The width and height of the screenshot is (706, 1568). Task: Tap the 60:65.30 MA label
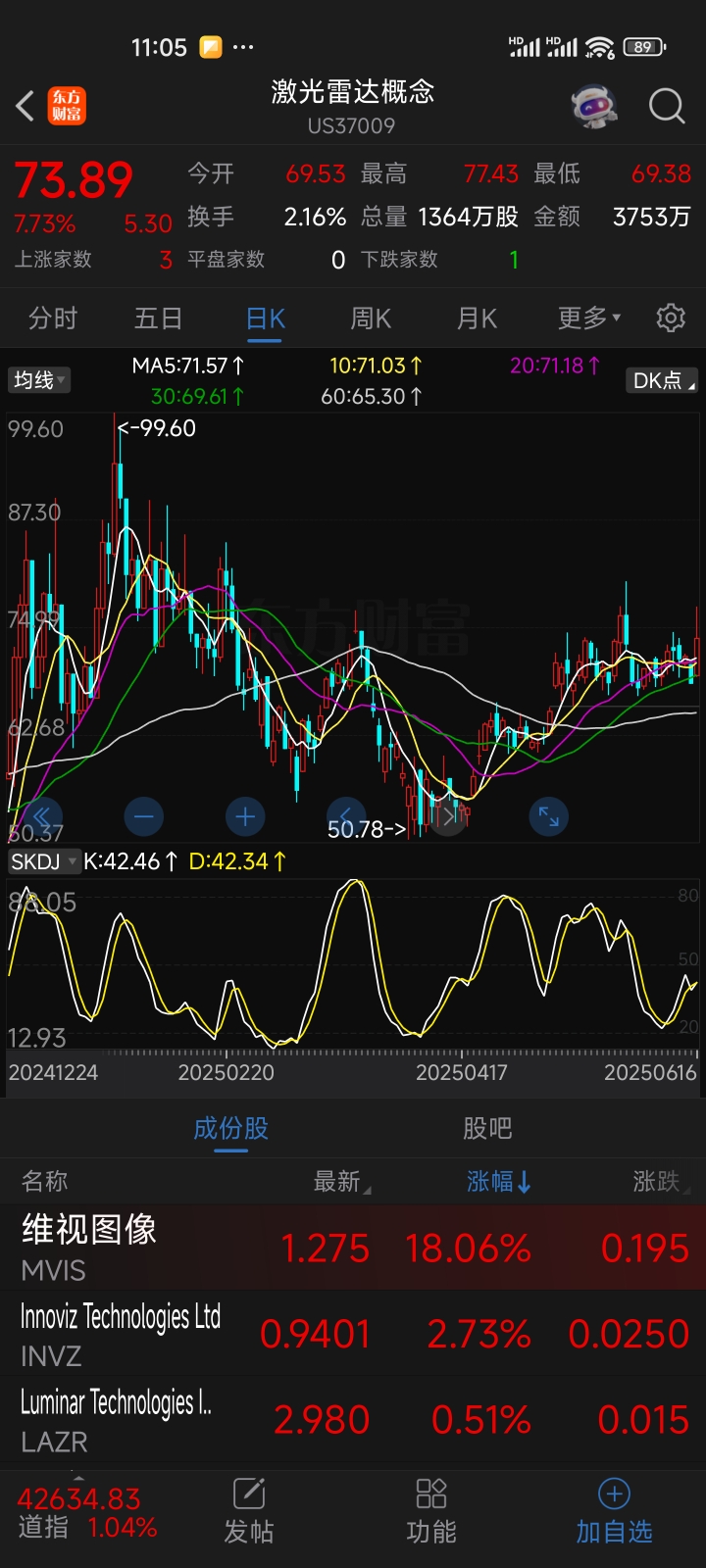(373, 396)
